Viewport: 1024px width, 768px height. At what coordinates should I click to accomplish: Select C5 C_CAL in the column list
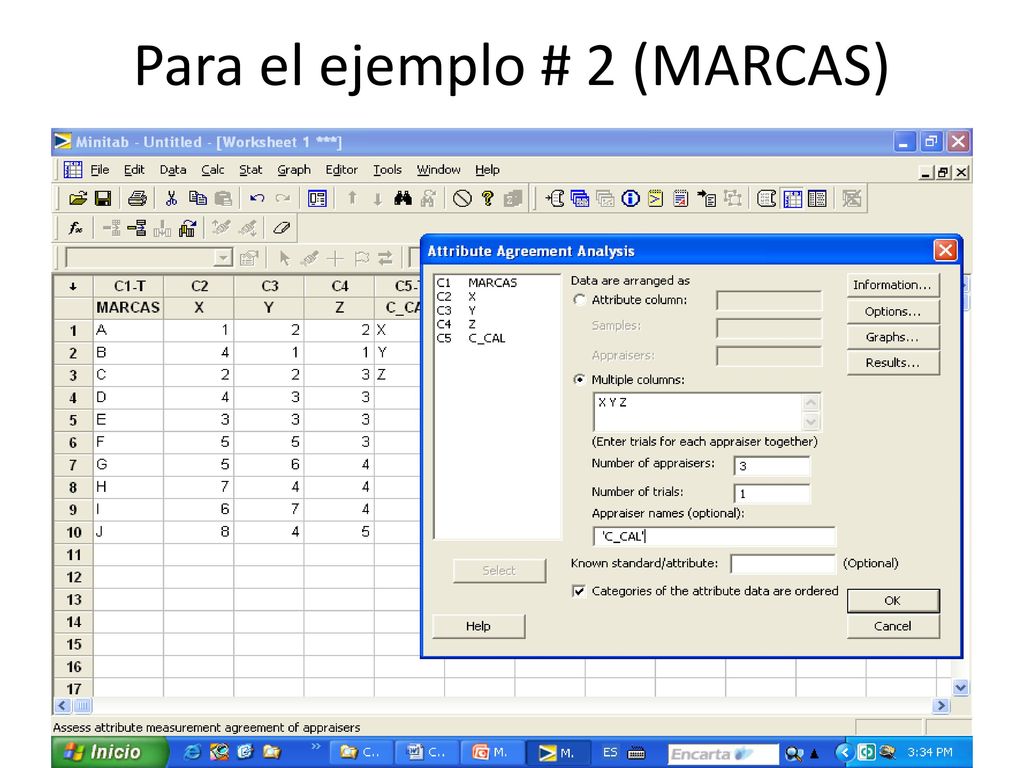pyautogui.click(x=472, y=338)
